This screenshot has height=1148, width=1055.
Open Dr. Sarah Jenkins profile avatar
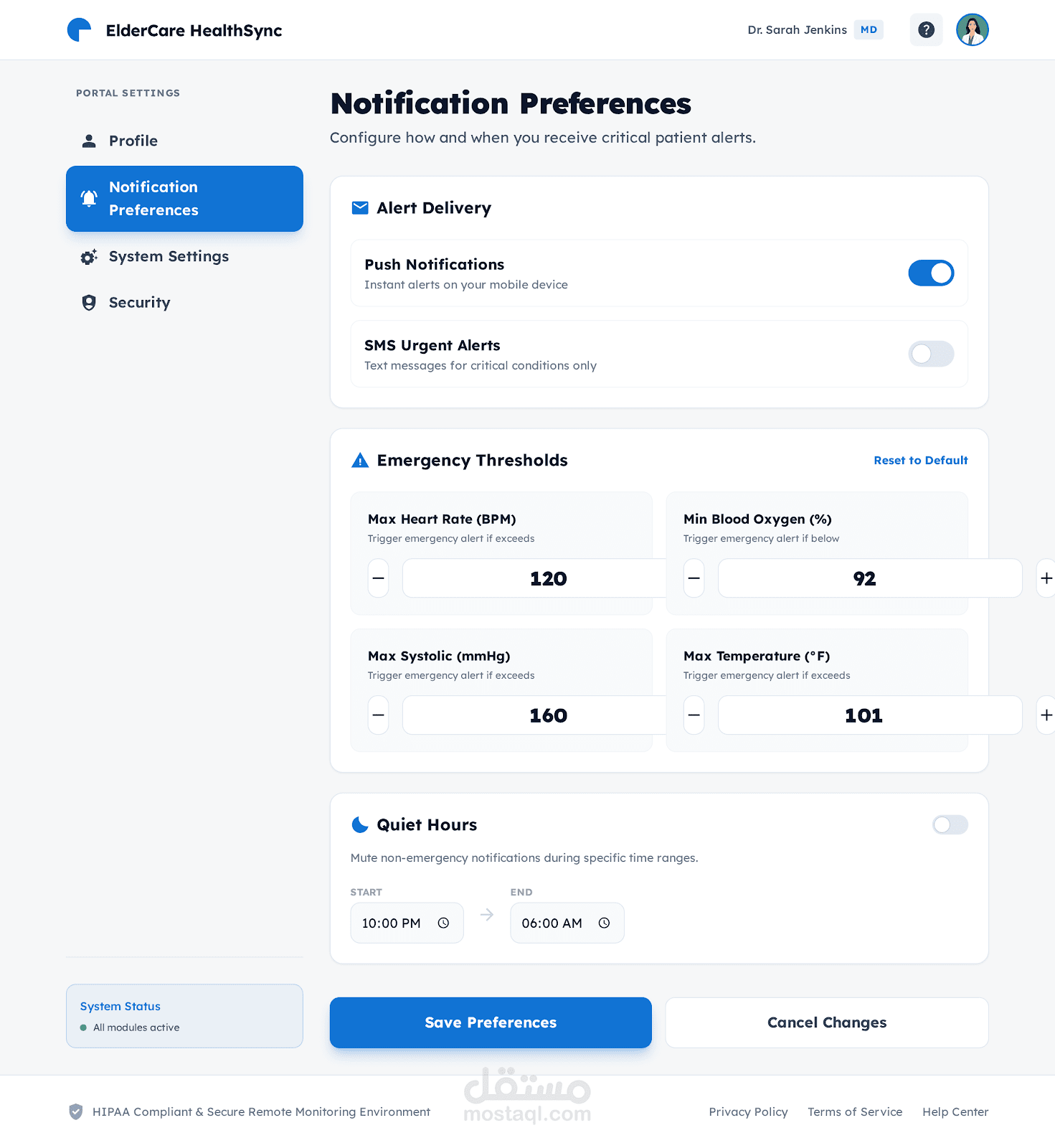pos(972,30)
